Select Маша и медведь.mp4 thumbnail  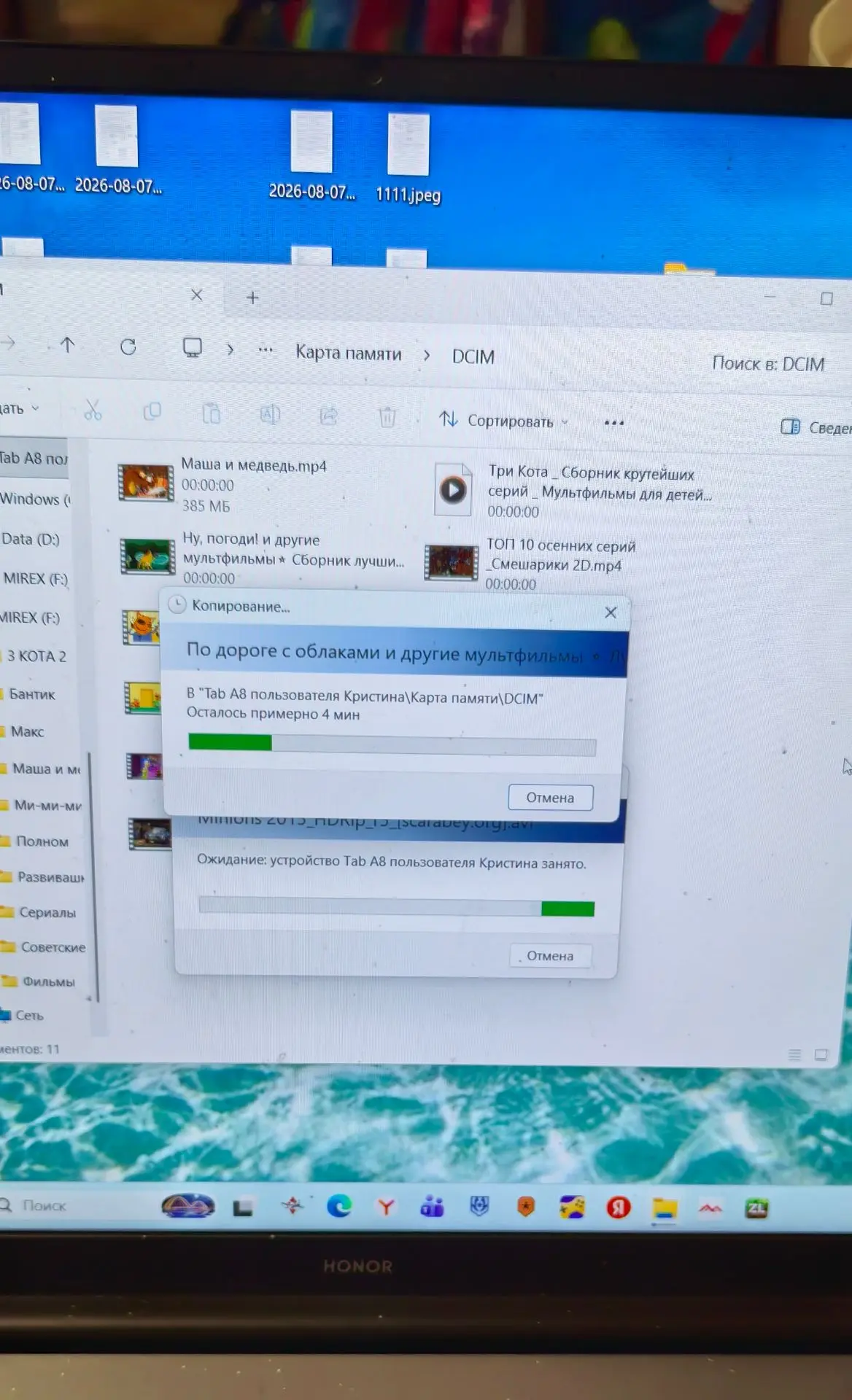tap(146, 483)
